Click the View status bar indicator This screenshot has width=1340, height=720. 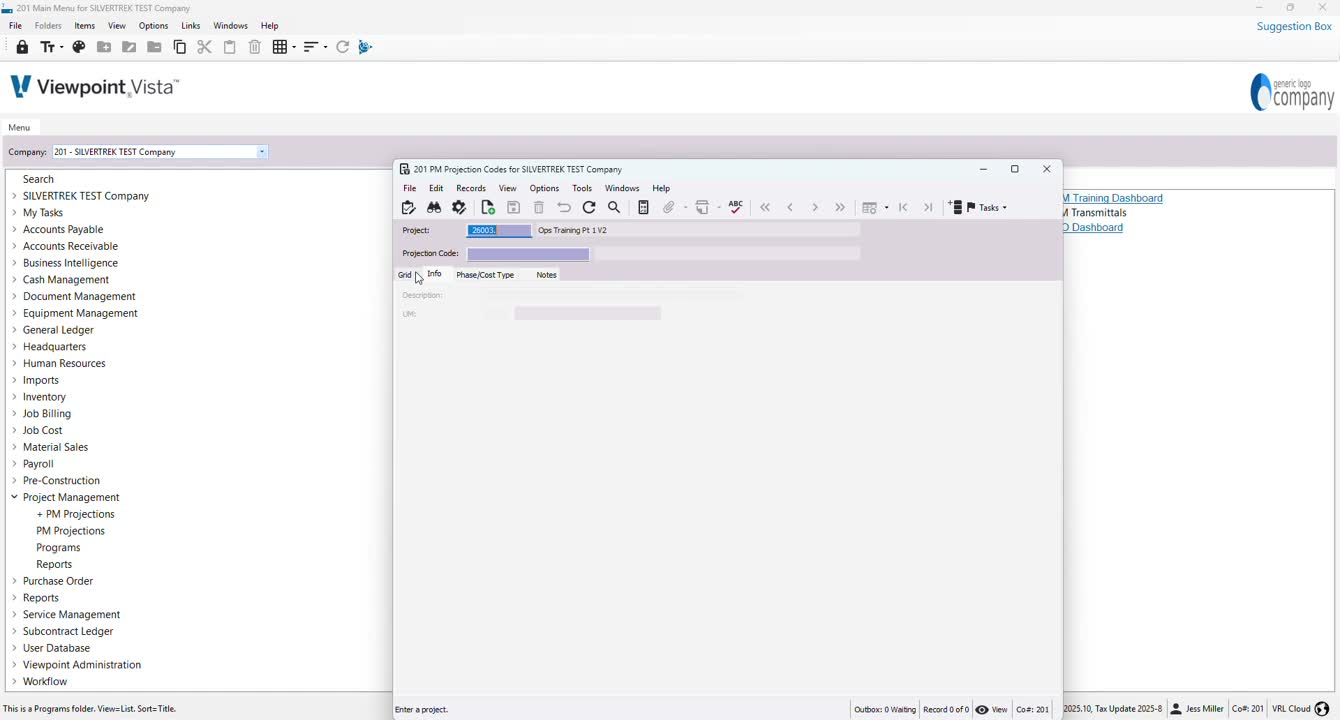point(992,710)
